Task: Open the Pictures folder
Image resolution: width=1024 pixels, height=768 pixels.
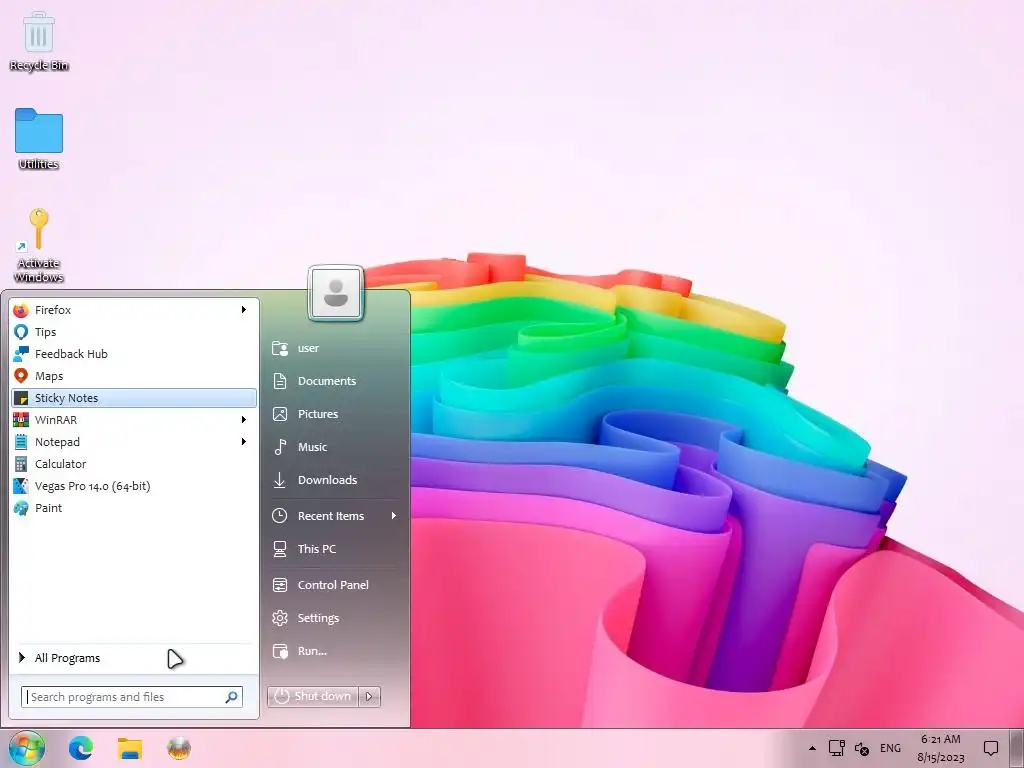Action: (x=335, y=414)
